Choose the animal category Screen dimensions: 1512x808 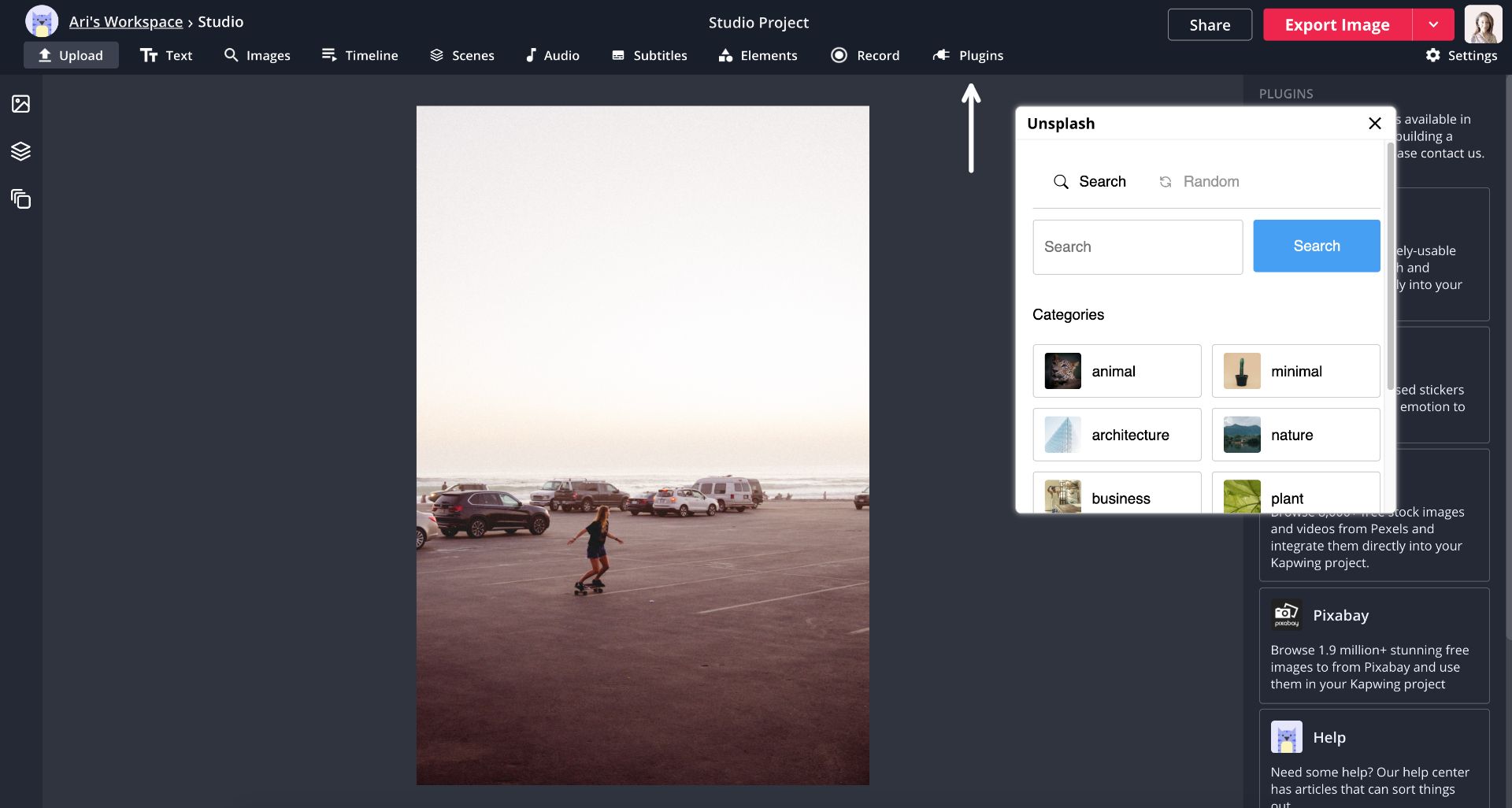tap(1117, 371)
